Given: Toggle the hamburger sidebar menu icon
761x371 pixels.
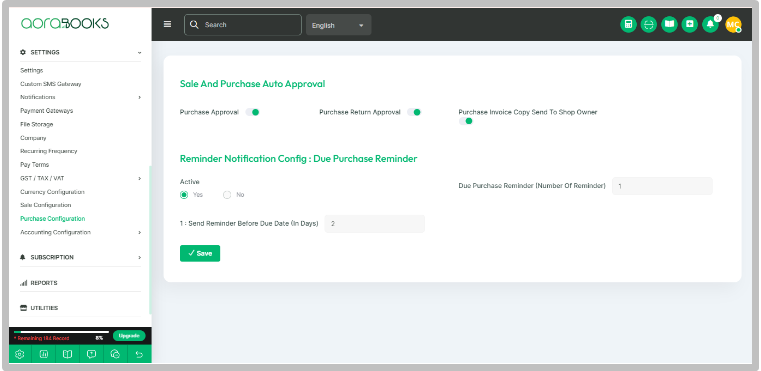Looking at the screenshot, I should click(167, 24).
